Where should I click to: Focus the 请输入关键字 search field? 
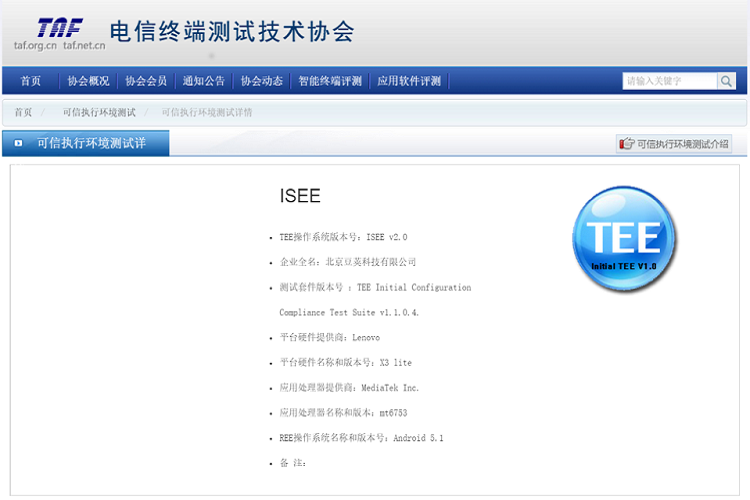click(x=670, y=81)
